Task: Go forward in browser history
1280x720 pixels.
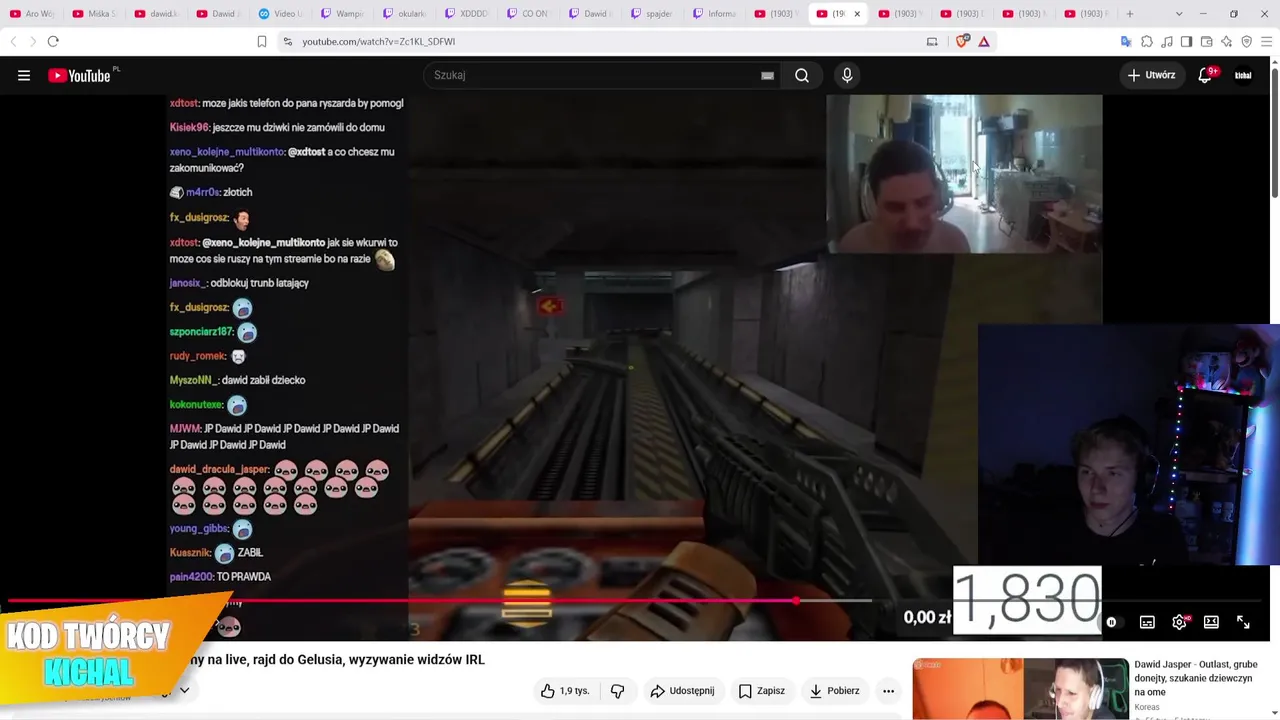Action: pos(33,41)
